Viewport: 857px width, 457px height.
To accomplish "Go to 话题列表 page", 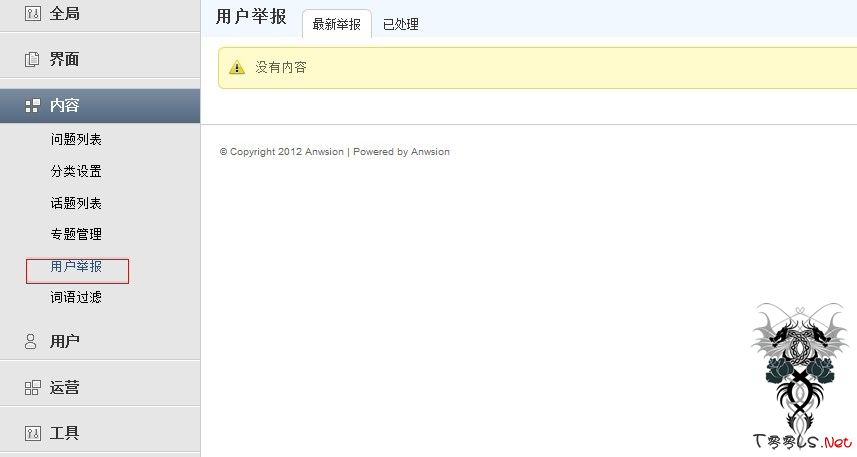I will 76,203.
